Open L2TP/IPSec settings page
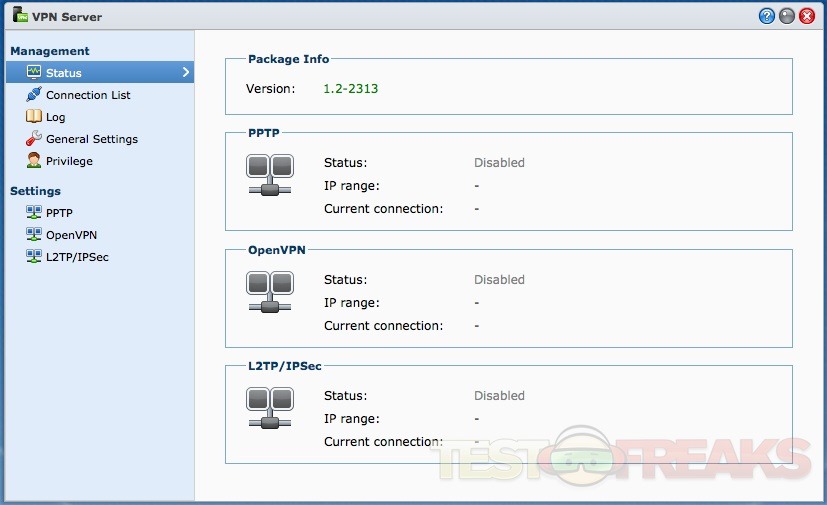Screen dimensions: 827x505 pyautogui.click(x=77, y=257)
